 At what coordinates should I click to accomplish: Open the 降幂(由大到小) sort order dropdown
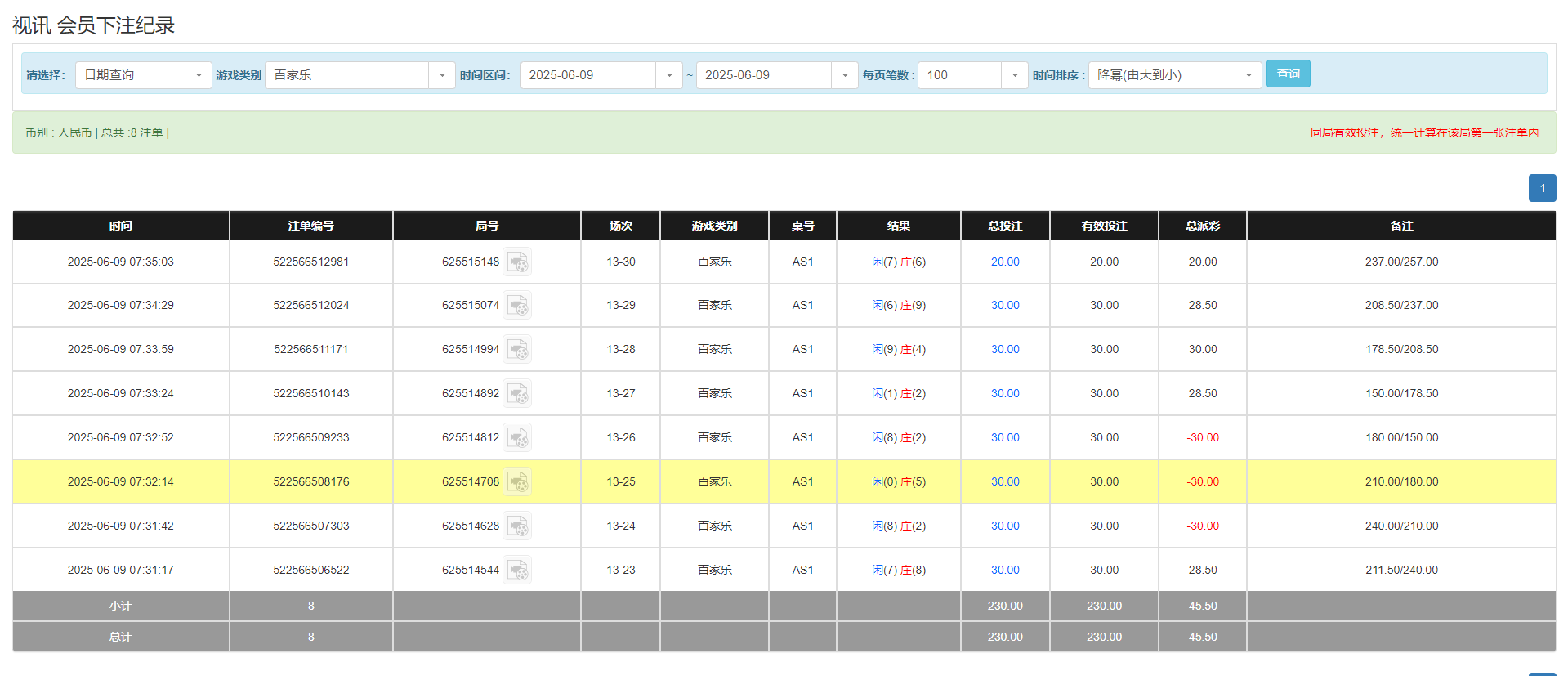tap(1248, 75)
